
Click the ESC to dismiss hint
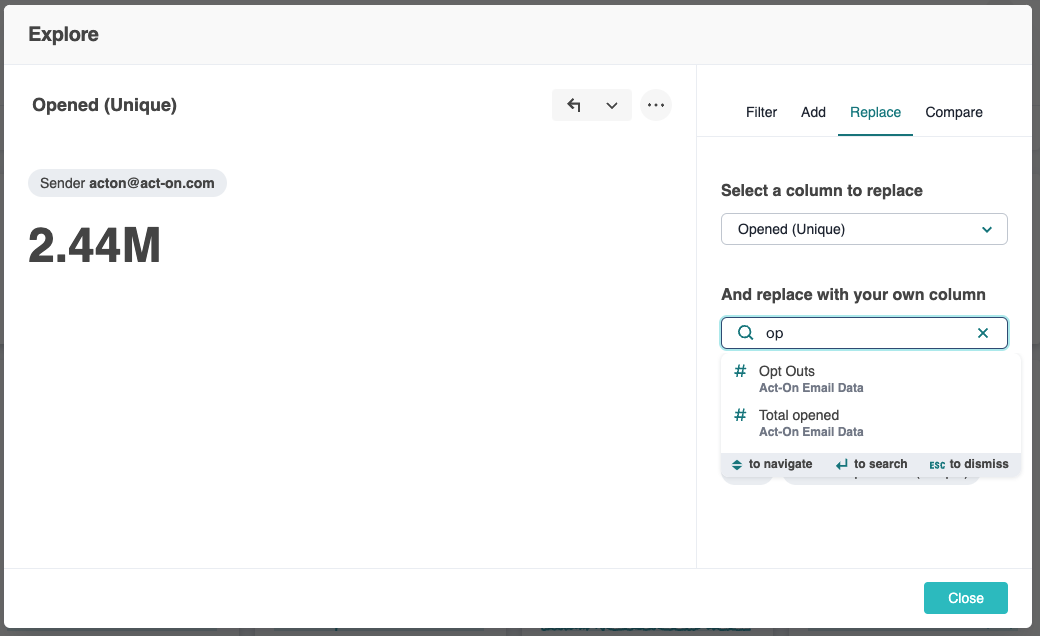coord(968,464)
